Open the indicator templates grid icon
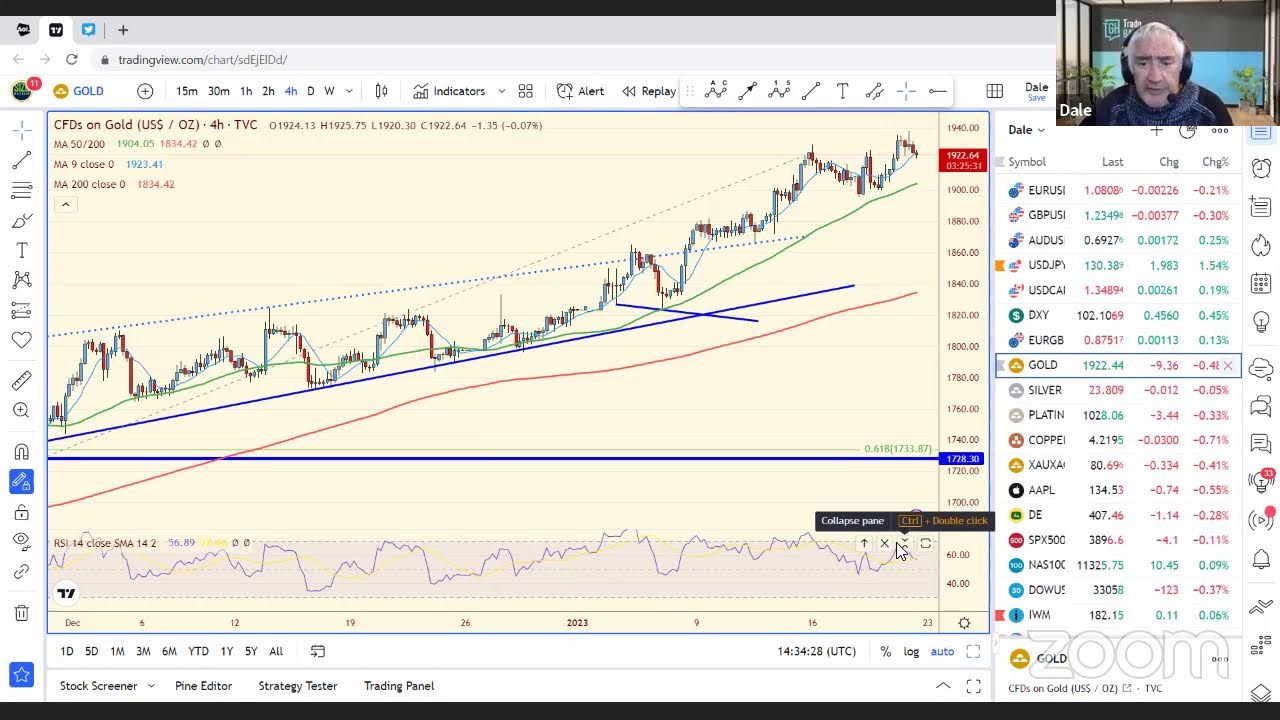The height and width of the screenshot is (720, 1280). (x=525, y=91)
